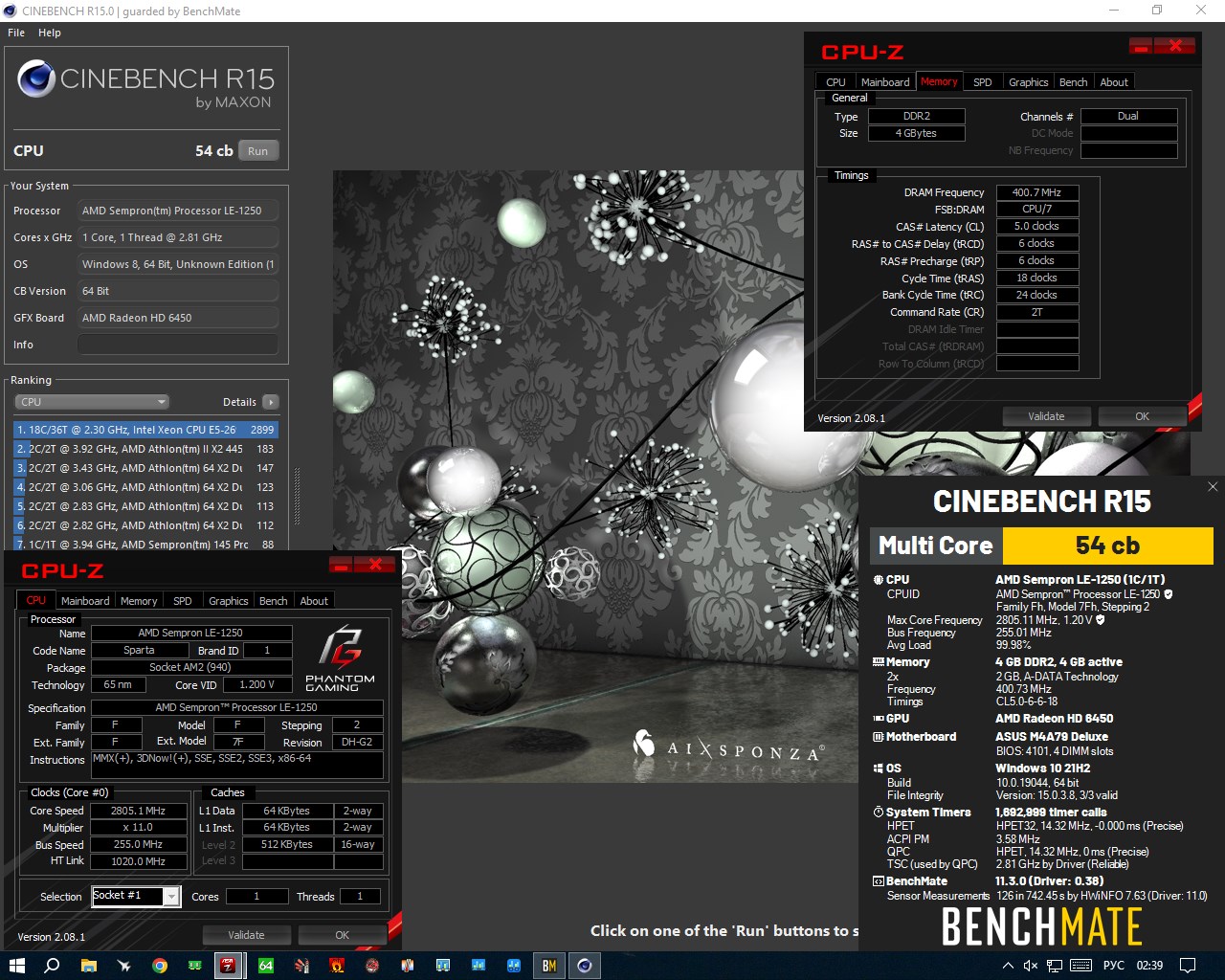Open SPD tab in upper CPU-Z window
1225x980 pixels.
click(x=982, y=82)
